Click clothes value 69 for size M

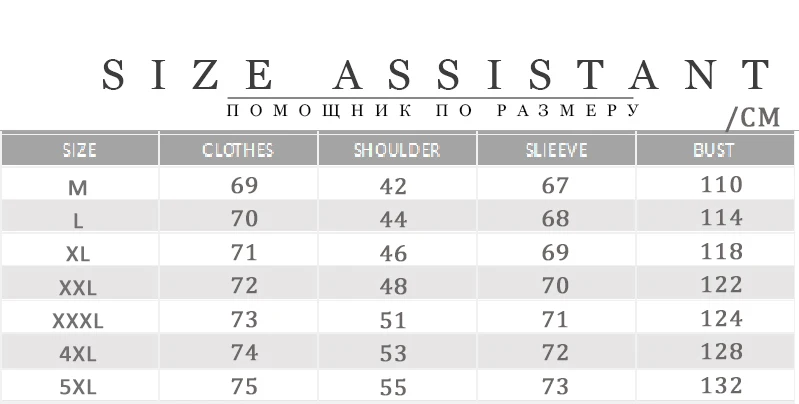pyautogui.click(x=244, y=185)
